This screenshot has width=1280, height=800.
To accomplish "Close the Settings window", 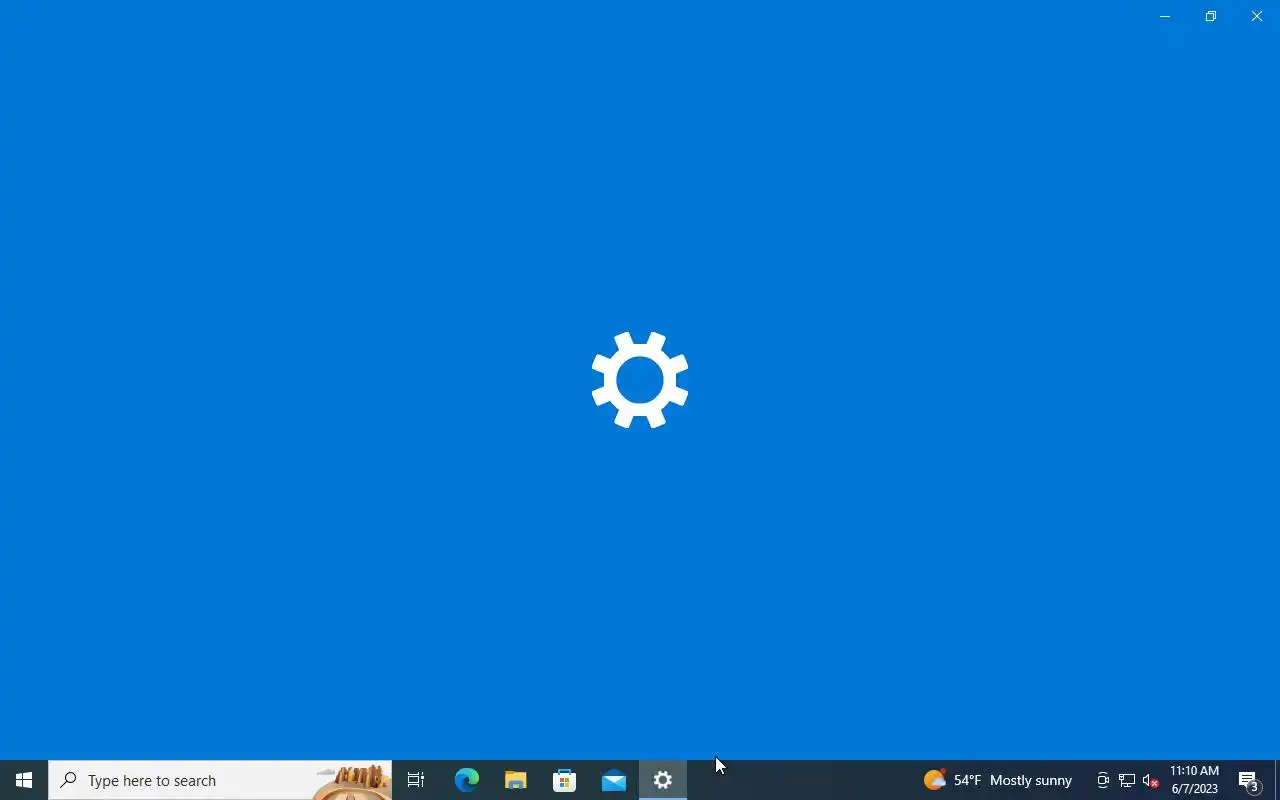I will click(1257, 16).
